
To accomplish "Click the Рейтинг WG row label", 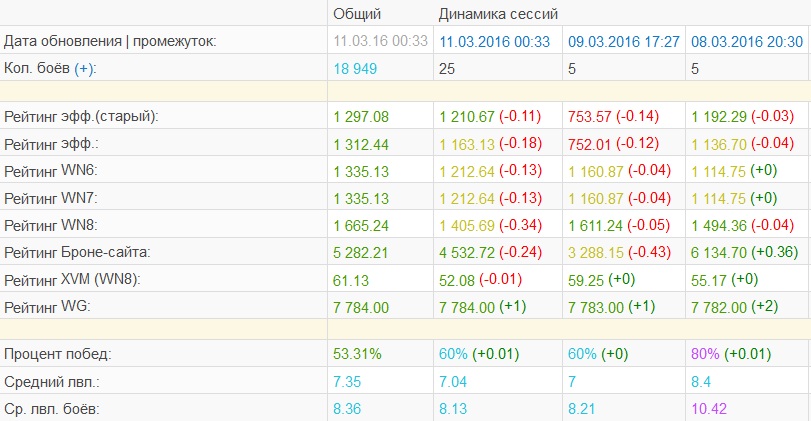I will pyautogui.click(x=47, y=307).
